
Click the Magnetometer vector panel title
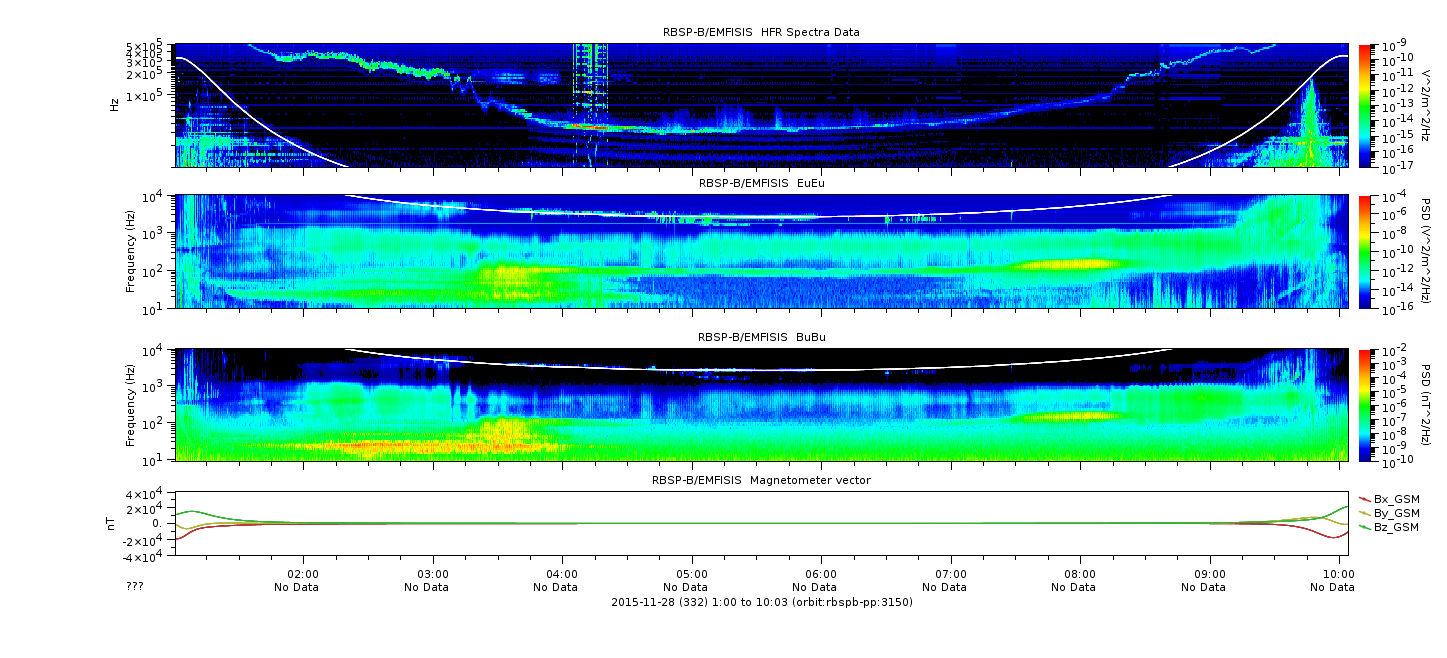click(x=761, y=480)
